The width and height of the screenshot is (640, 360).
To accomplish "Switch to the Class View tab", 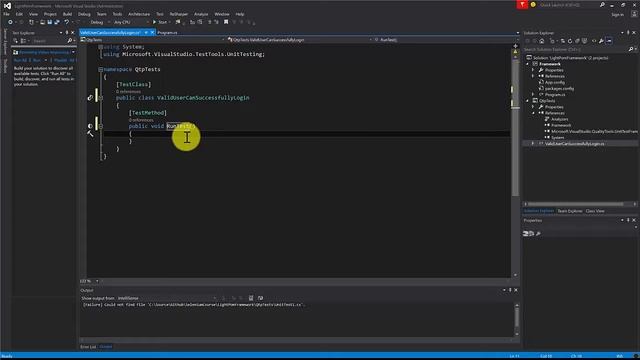I will coord(595,211).
